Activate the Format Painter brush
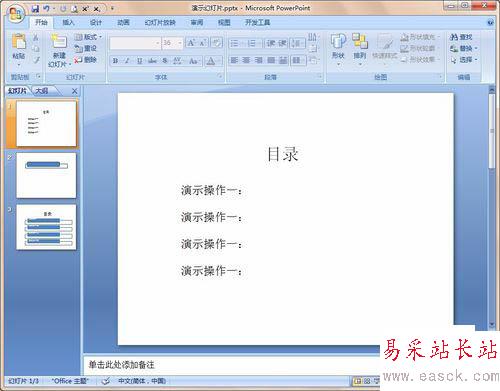Viewport: 500px width, 391px height. point(36,60)
